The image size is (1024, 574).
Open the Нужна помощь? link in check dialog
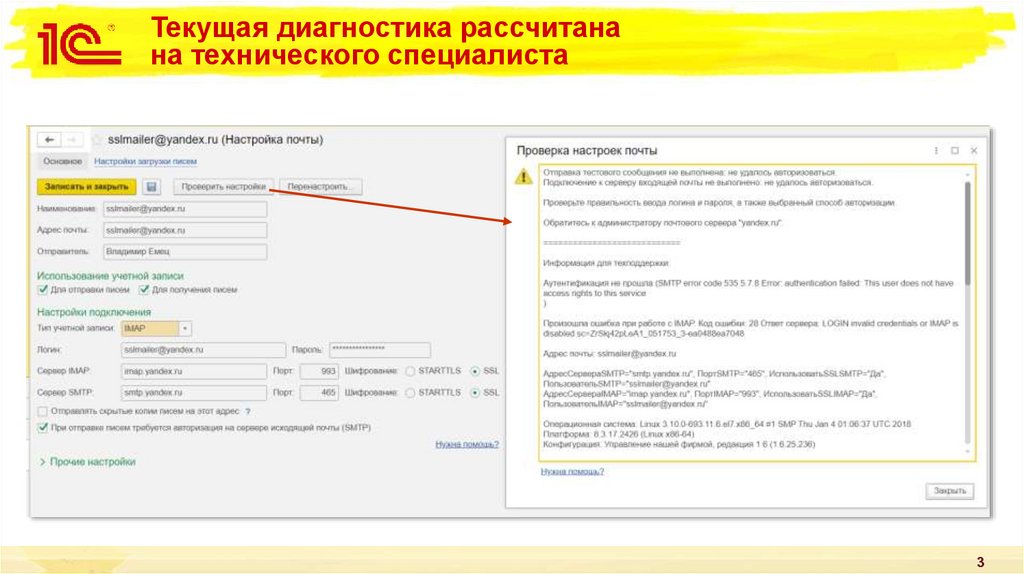[x=572, y=471]
